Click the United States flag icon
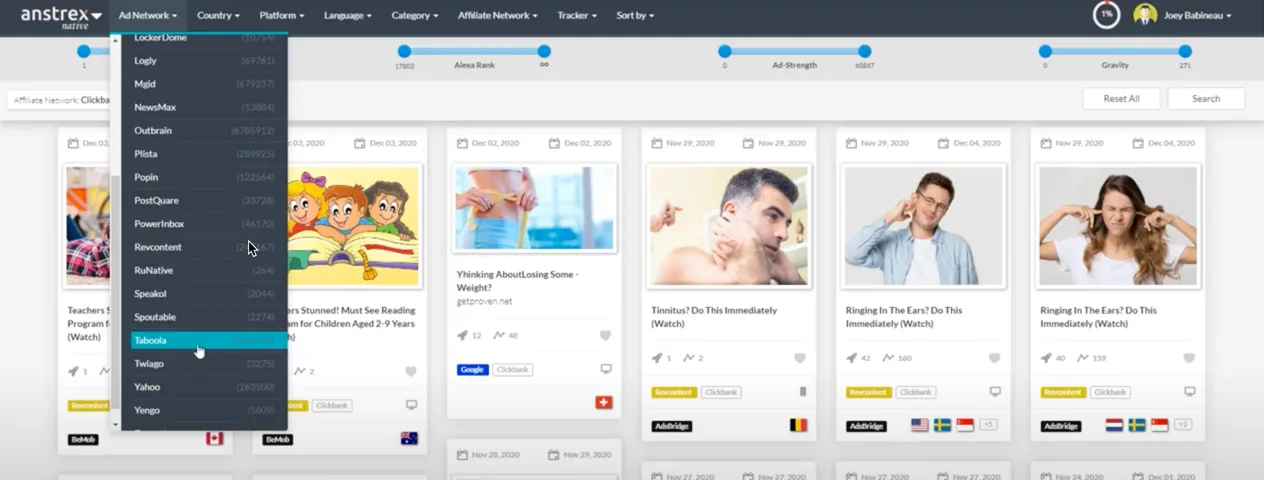 click(920, 425)
